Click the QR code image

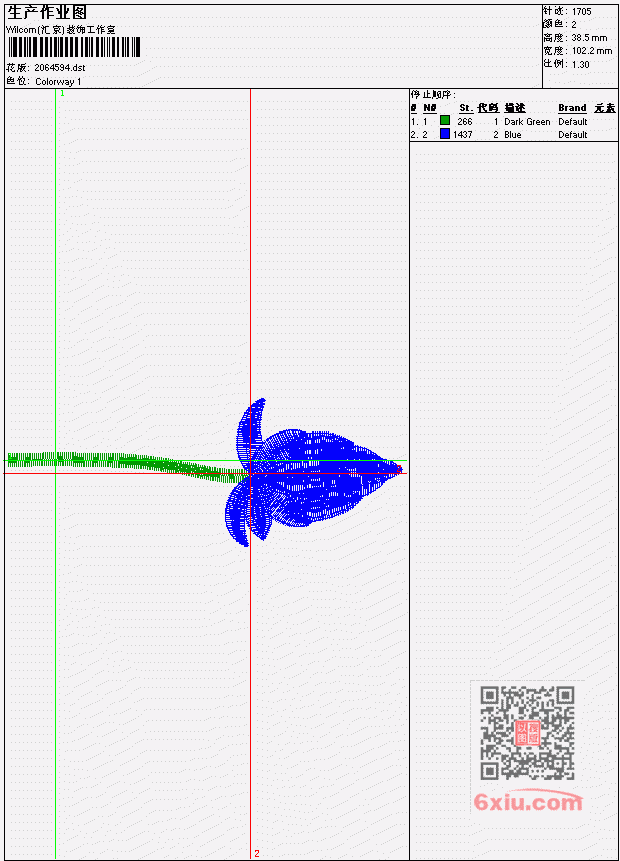coord(527,733)
